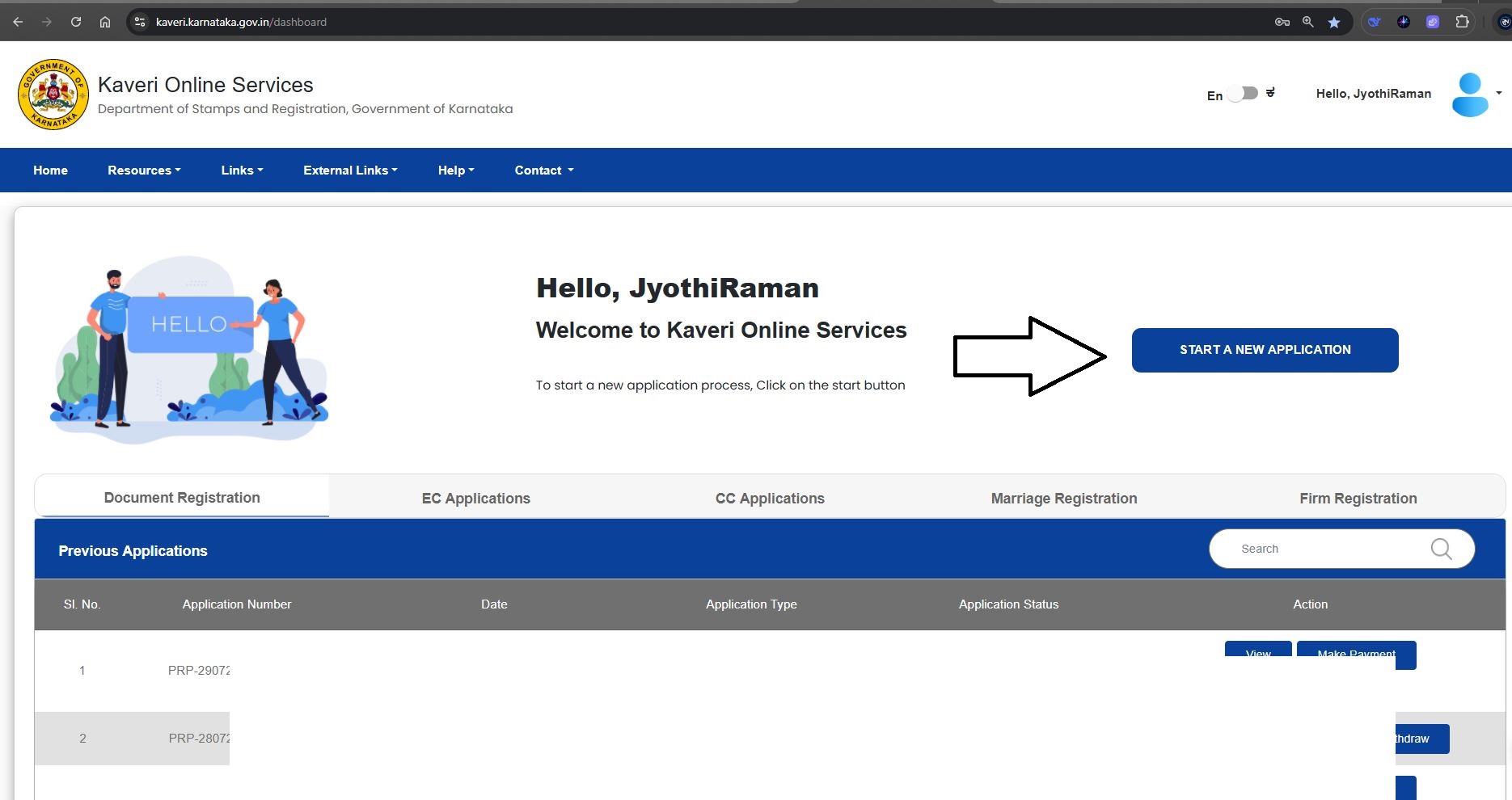Screen dimensions: 1512x800
Task: Click the zoom magnifier icon in address bar
Action: coord(1307,23)
